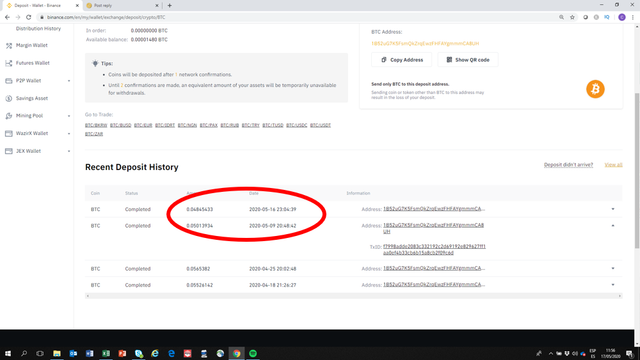Open the notification center icon

[629, 353]
